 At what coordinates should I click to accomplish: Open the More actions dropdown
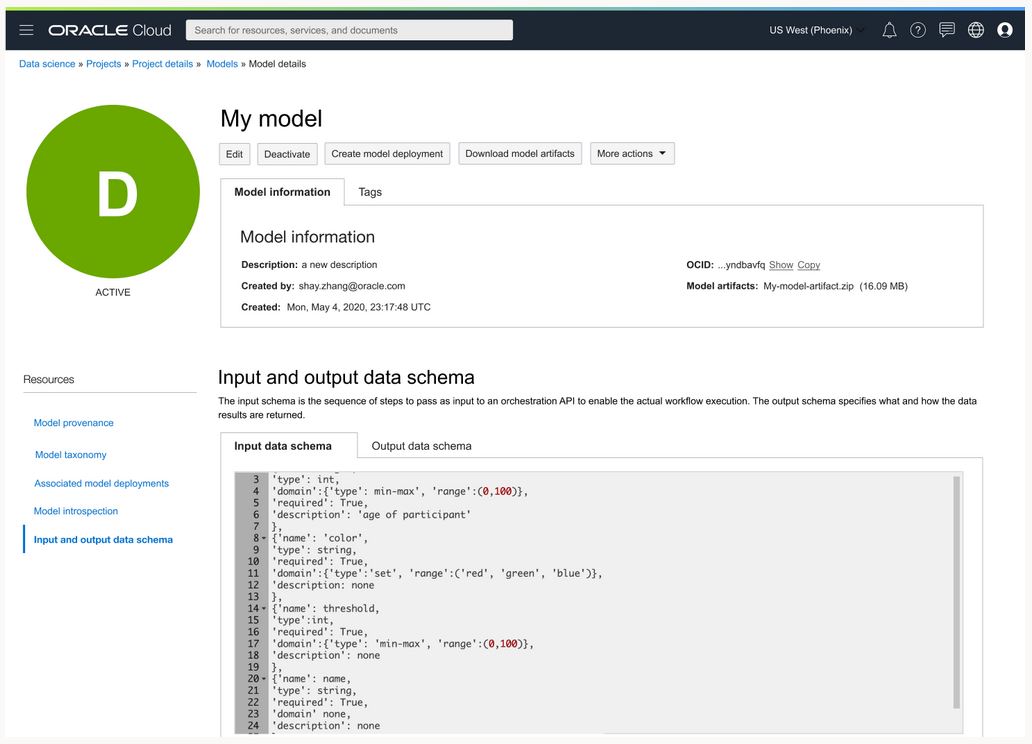[632, 153]
